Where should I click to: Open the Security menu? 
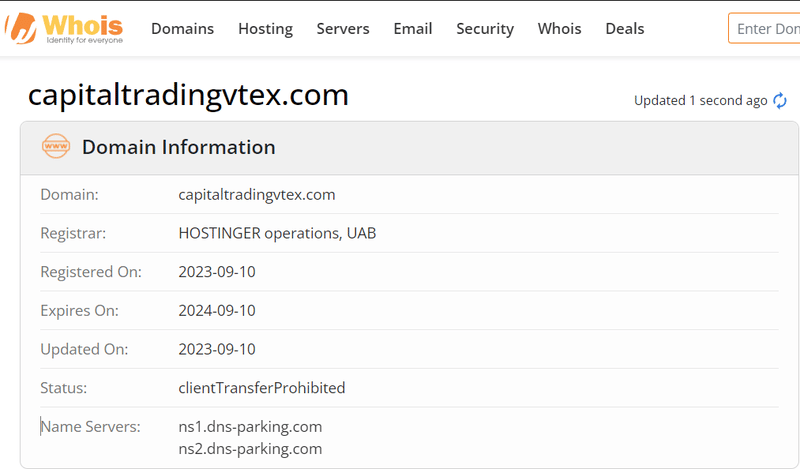click(485, 29)
